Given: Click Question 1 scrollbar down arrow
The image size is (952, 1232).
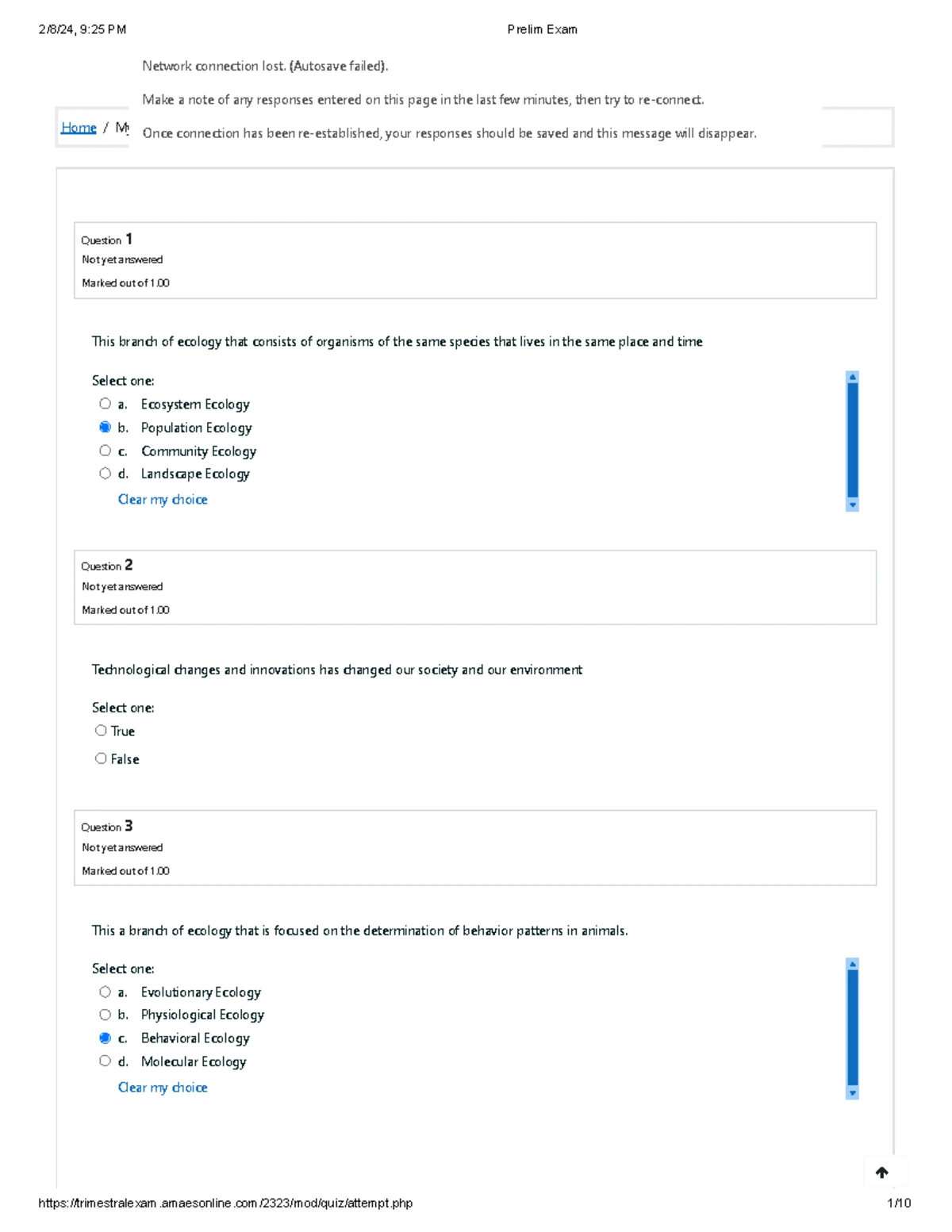Looking at the screenshot, I should tap(853, 505).
